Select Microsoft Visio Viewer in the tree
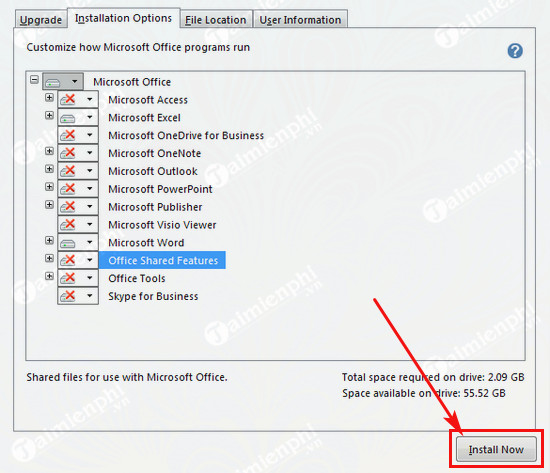The image size is (550, 473). [x=162, y=225]
